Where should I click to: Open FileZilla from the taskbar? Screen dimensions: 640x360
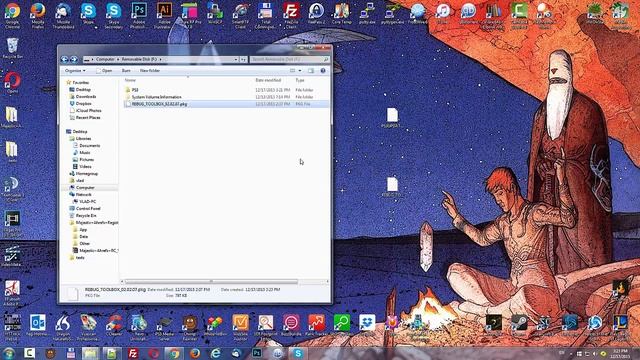(x=133, y=353)
